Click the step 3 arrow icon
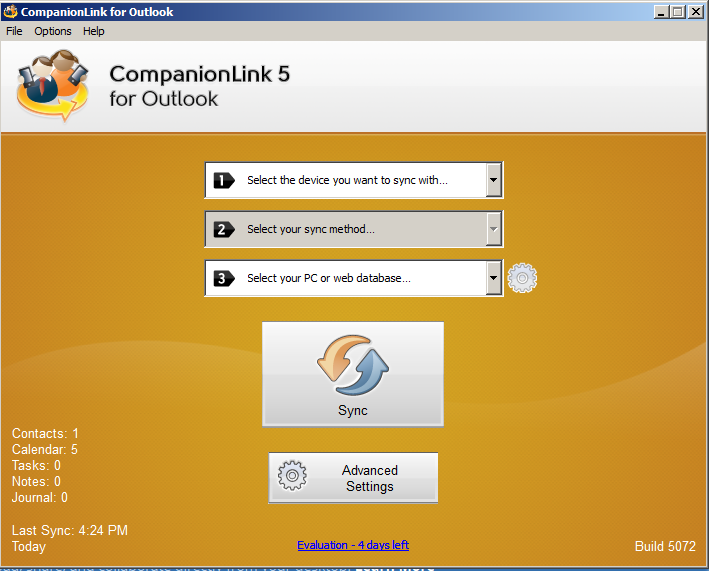 (x=224, y=278)
